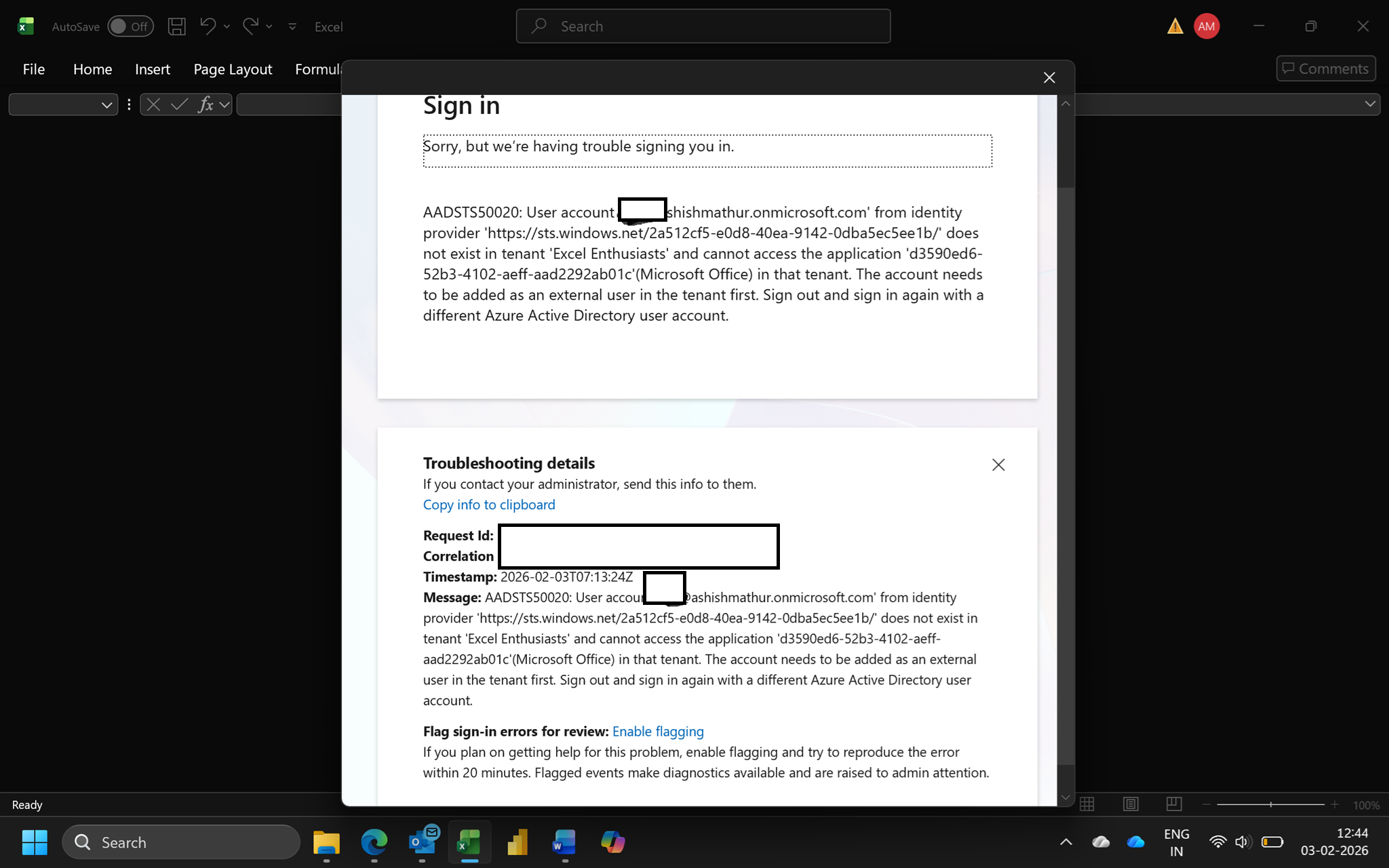Click the 100% zoom level

pyautogui.click(x=1366, y=805)
